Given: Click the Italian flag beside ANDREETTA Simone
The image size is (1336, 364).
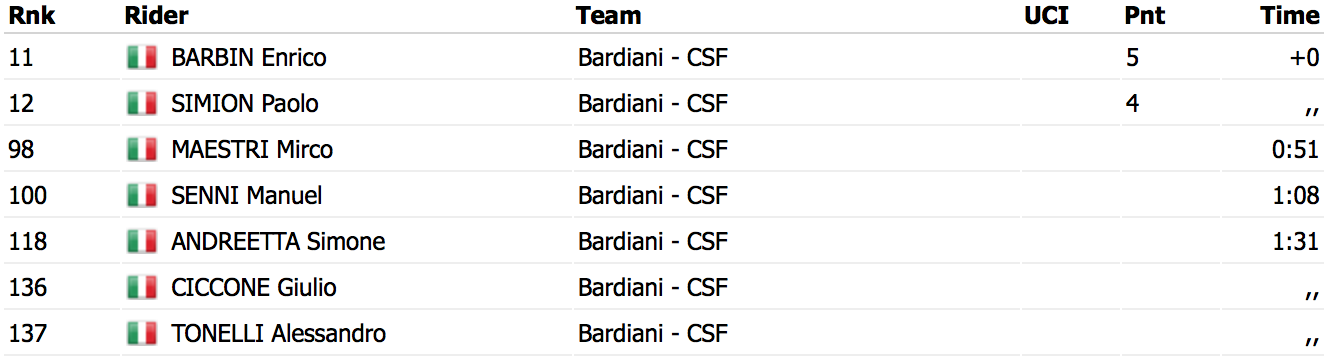Looking at the screenshot, I should 142,242.
